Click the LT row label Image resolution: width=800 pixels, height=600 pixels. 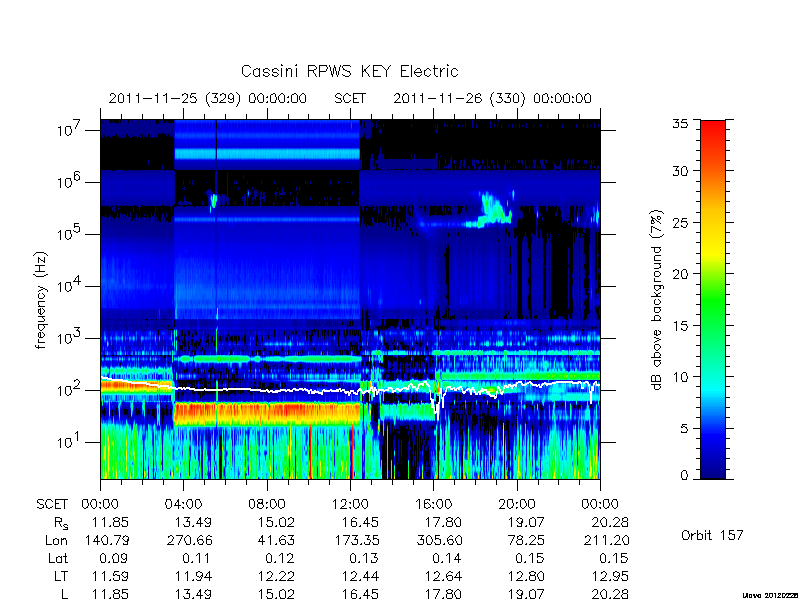(x=60, y=577)
